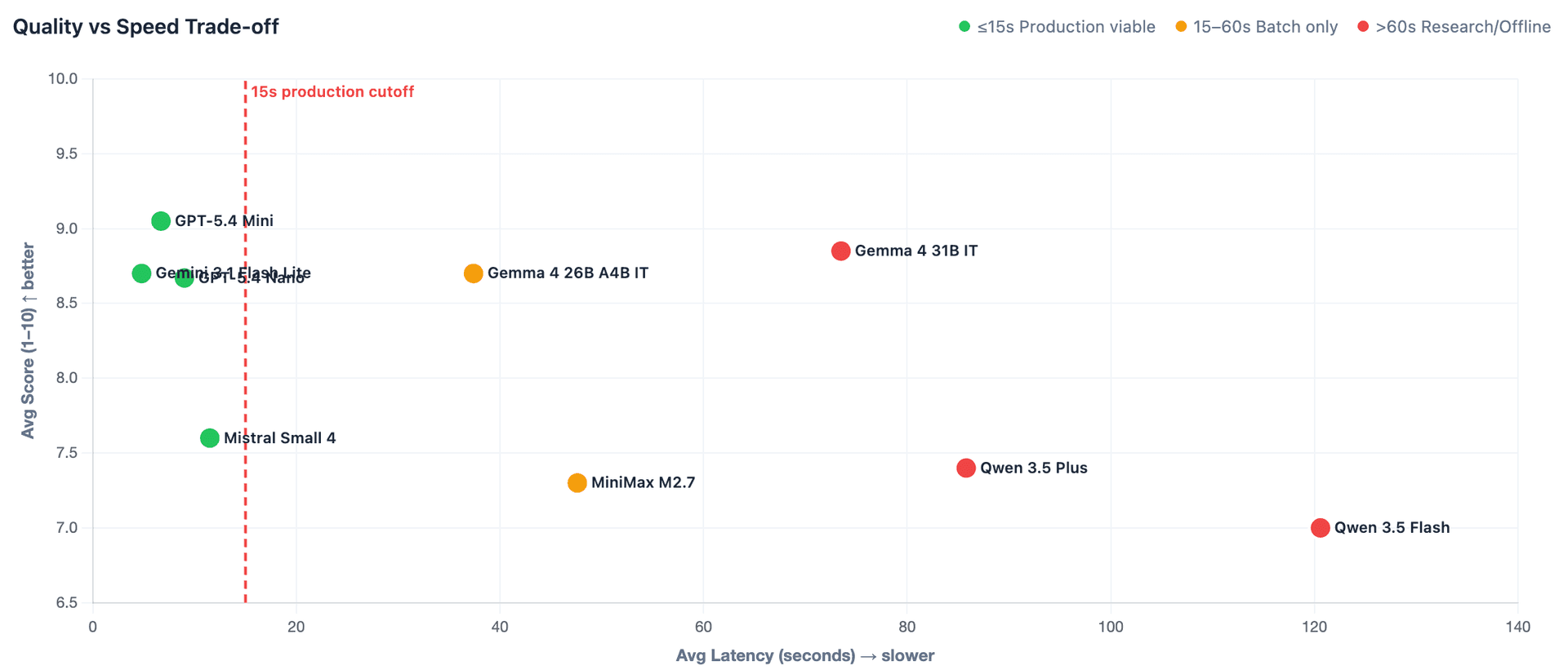The image size is (1568, 670).
Task: Click the GPT-5.4 Mini data point
Action: (161, 221)
